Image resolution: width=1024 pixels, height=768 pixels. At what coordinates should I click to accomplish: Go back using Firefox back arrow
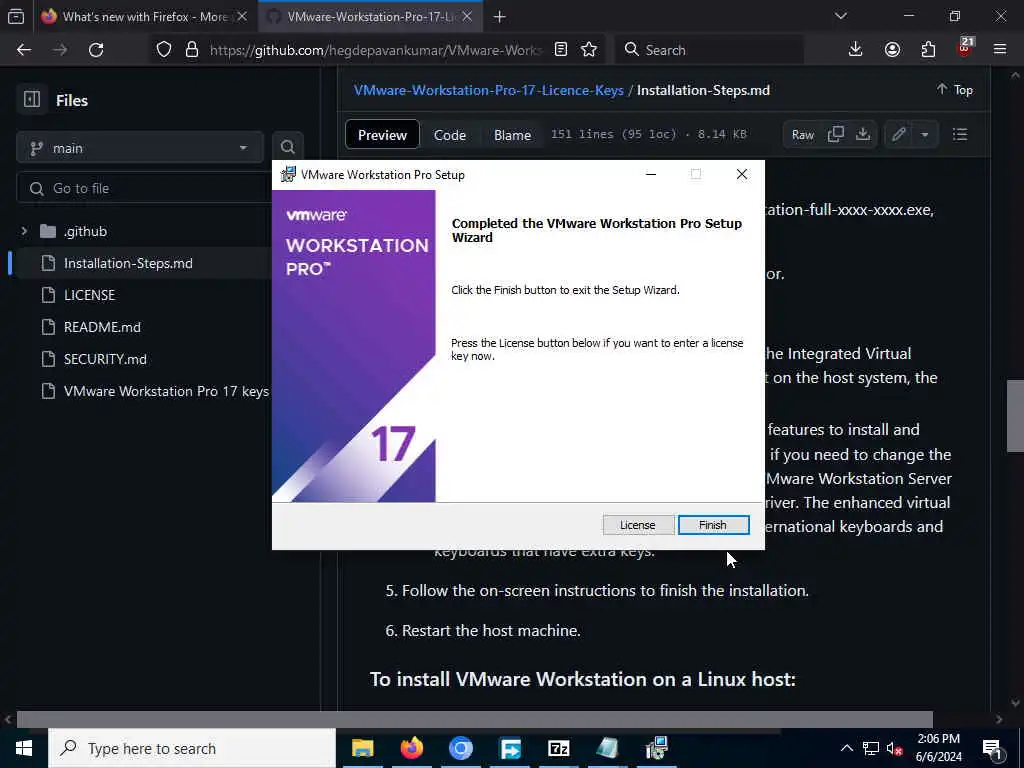point(24,50)
